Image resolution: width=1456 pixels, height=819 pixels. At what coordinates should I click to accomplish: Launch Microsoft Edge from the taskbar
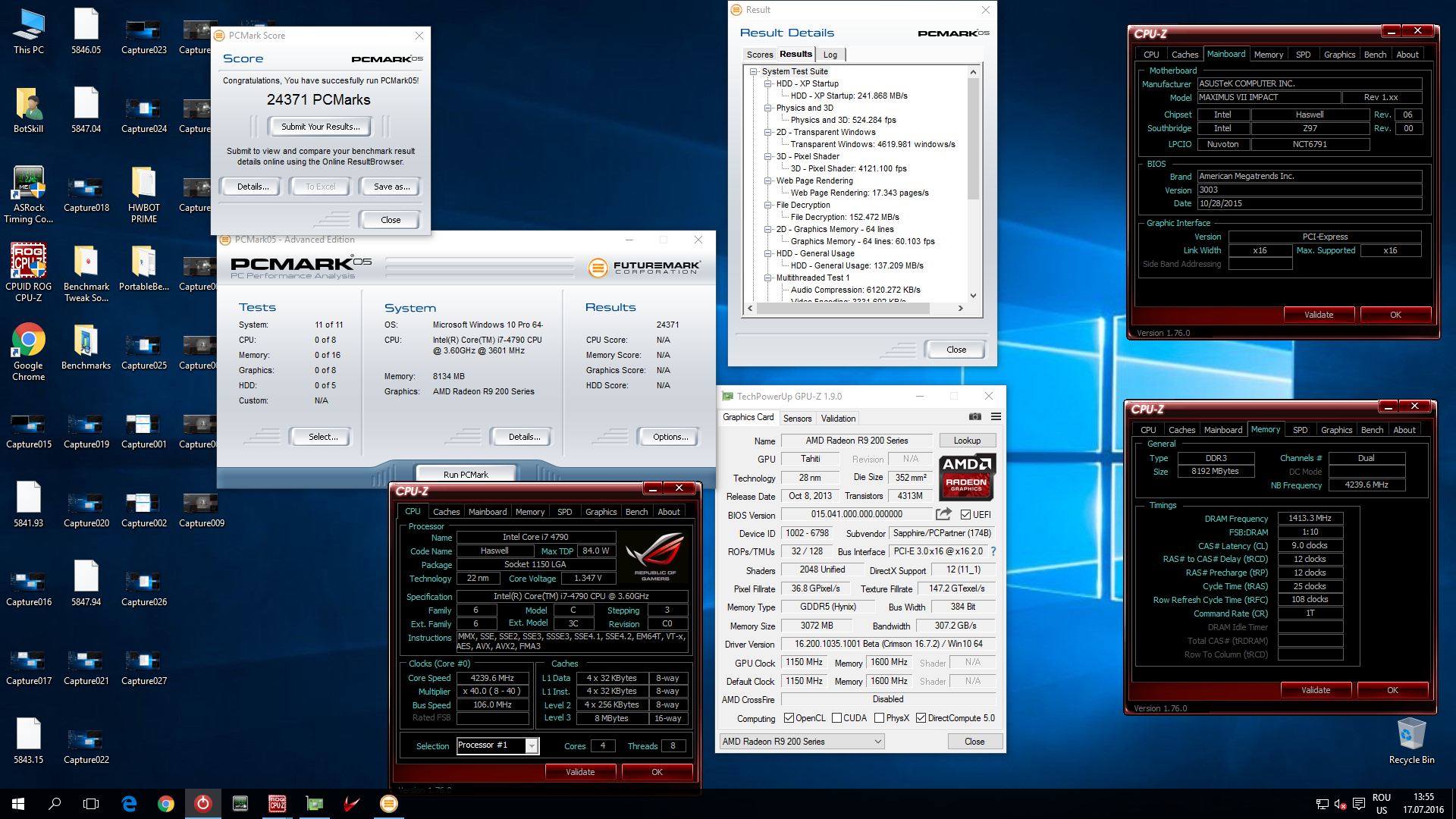click(x=129, y=804)
